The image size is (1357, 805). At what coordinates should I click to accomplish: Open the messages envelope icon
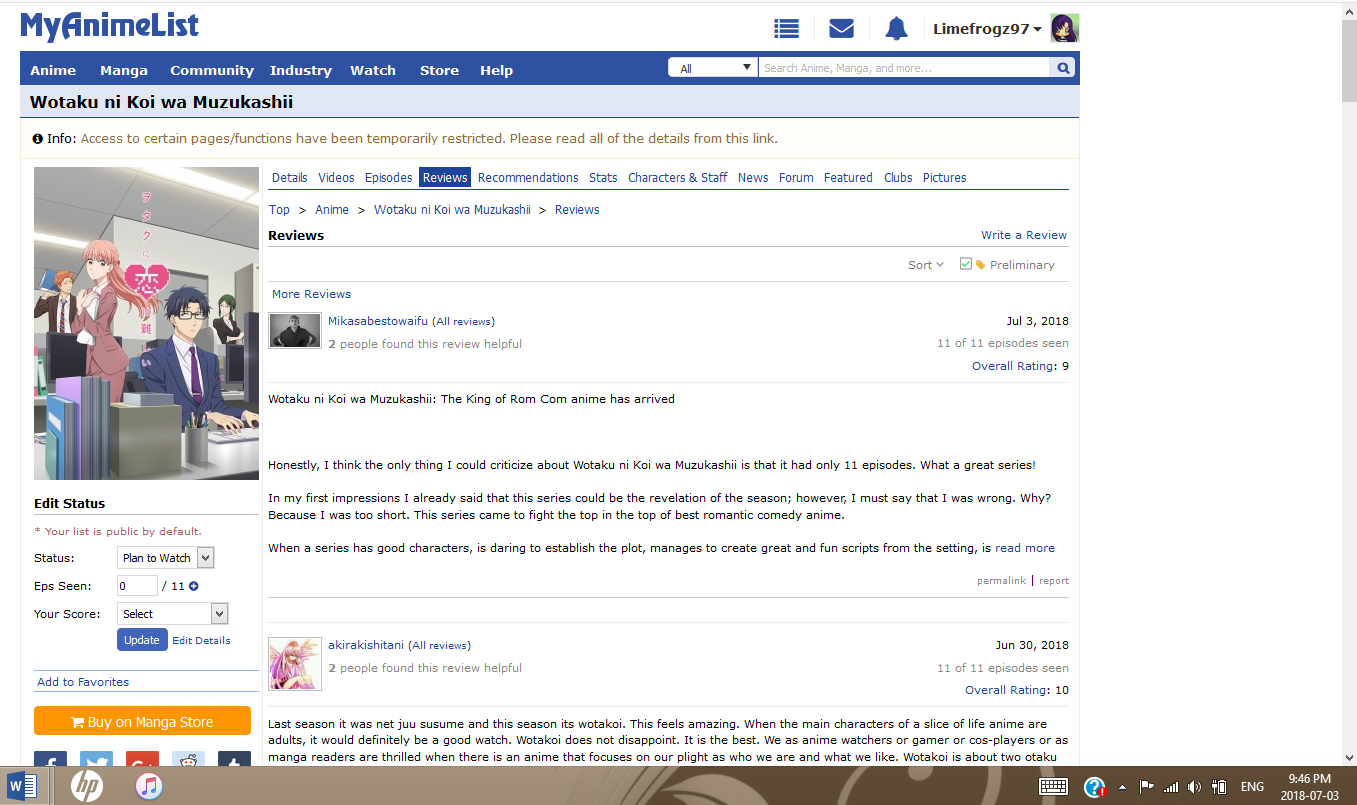pos(841,29)
